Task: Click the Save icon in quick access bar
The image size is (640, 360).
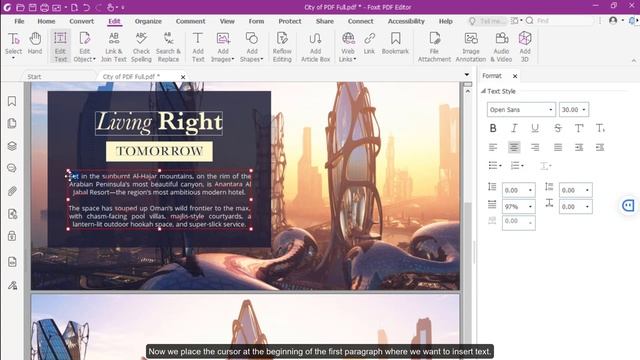Action: (x=32, y=7)
